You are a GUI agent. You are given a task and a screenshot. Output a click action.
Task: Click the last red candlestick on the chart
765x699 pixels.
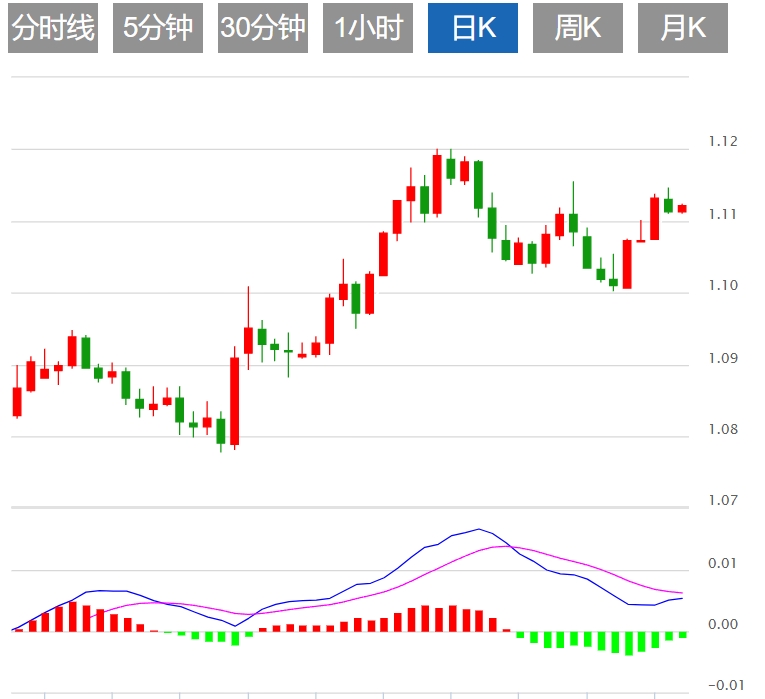(x=682, y=208)
